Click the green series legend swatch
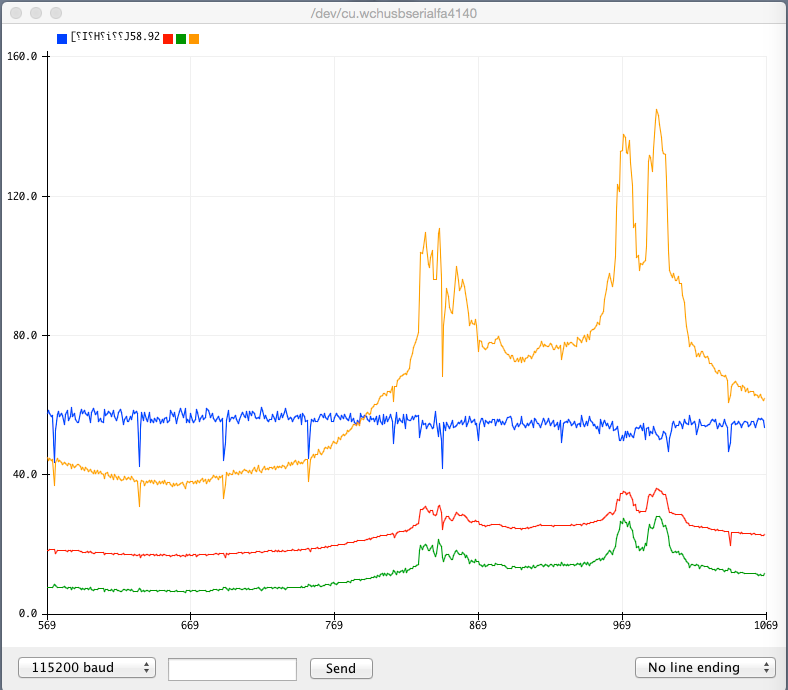 coord(181,38)
